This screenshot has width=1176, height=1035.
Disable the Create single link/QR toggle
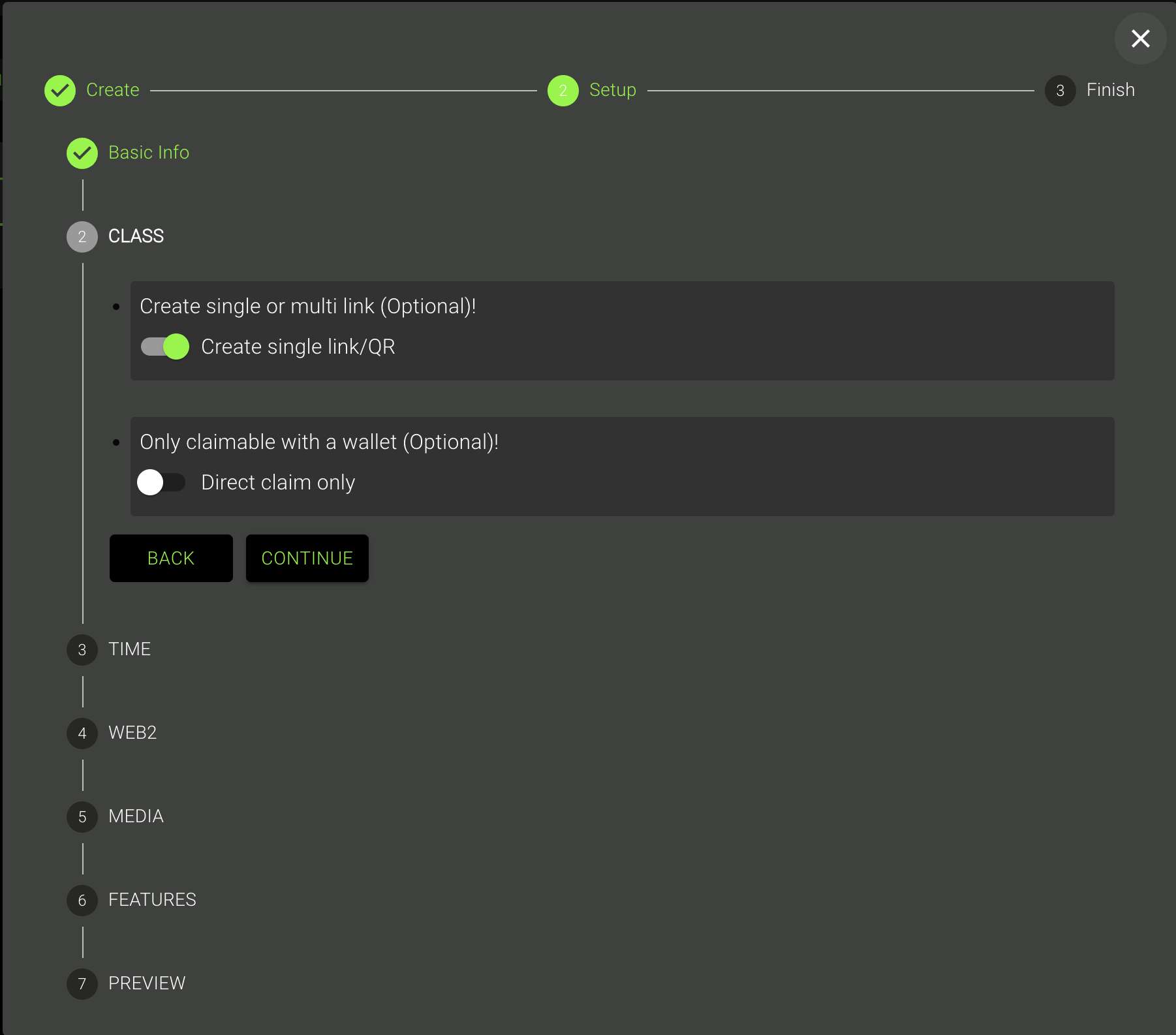click(165, 347)
